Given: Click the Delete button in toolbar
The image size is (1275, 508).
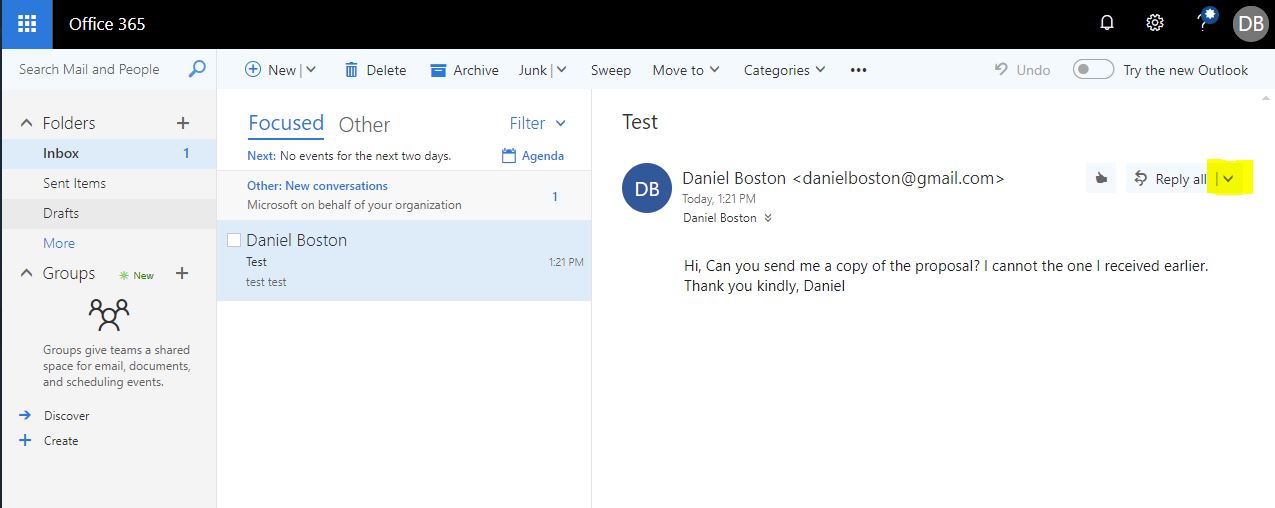Looking at the screenshot, I should click(375, 70).
